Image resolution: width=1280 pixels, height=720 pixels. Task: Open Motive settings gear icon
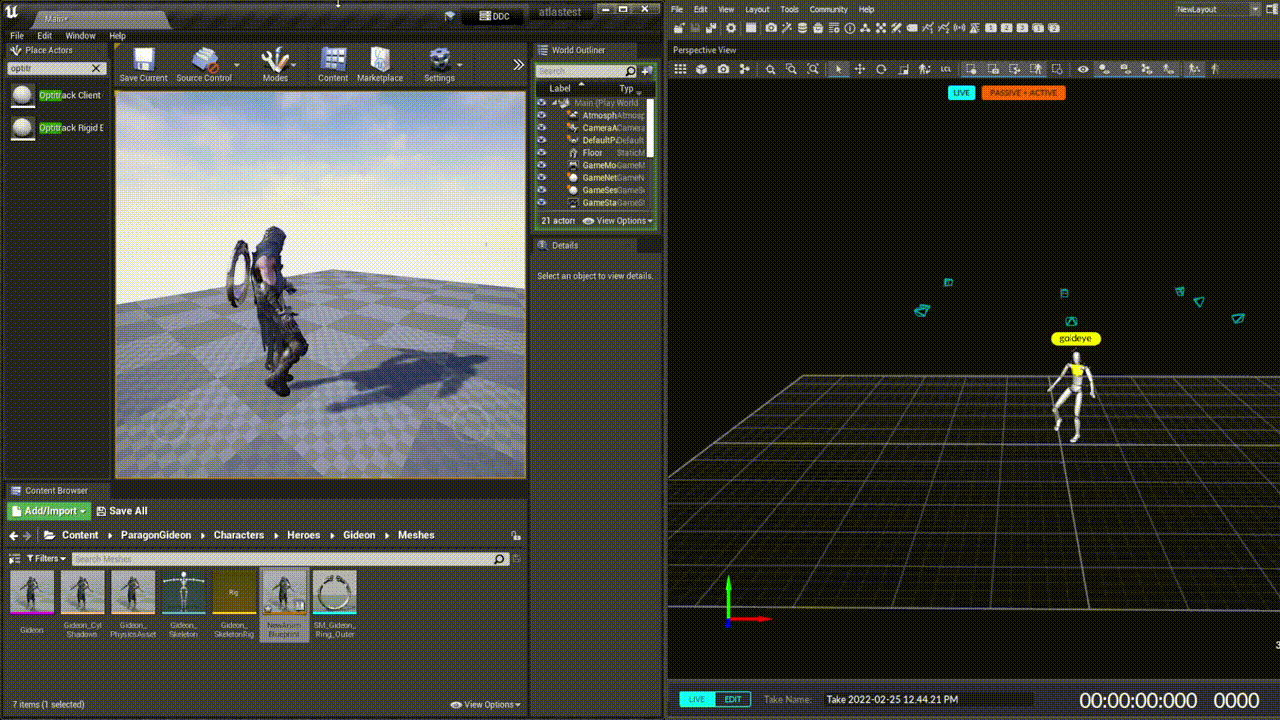pos(730,28)
